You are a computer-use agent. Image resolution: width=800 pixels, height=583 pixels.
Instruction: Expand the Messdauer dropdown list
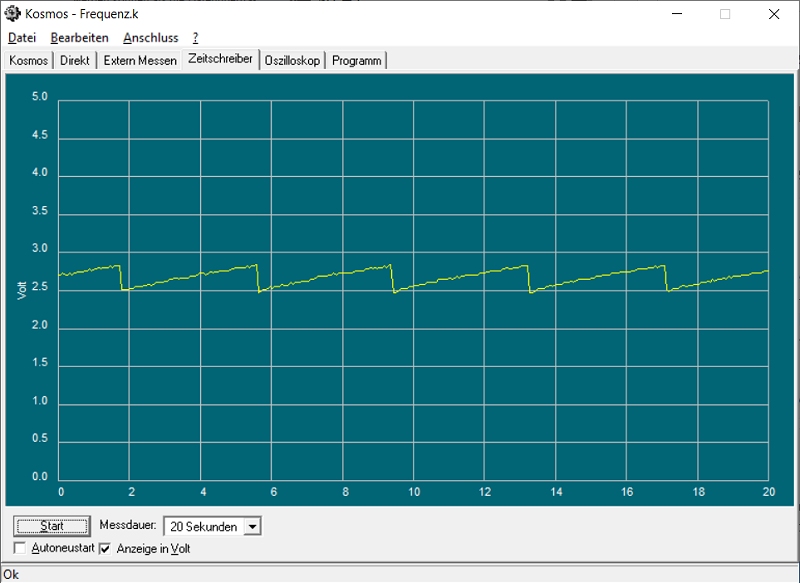252,526
